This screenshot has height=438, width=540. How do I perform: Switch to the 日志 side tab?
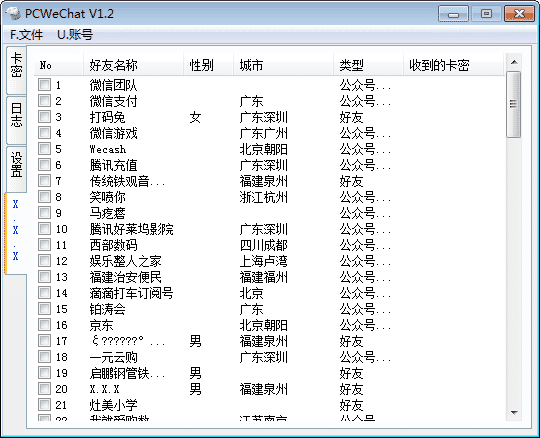(x=16, y=120)
